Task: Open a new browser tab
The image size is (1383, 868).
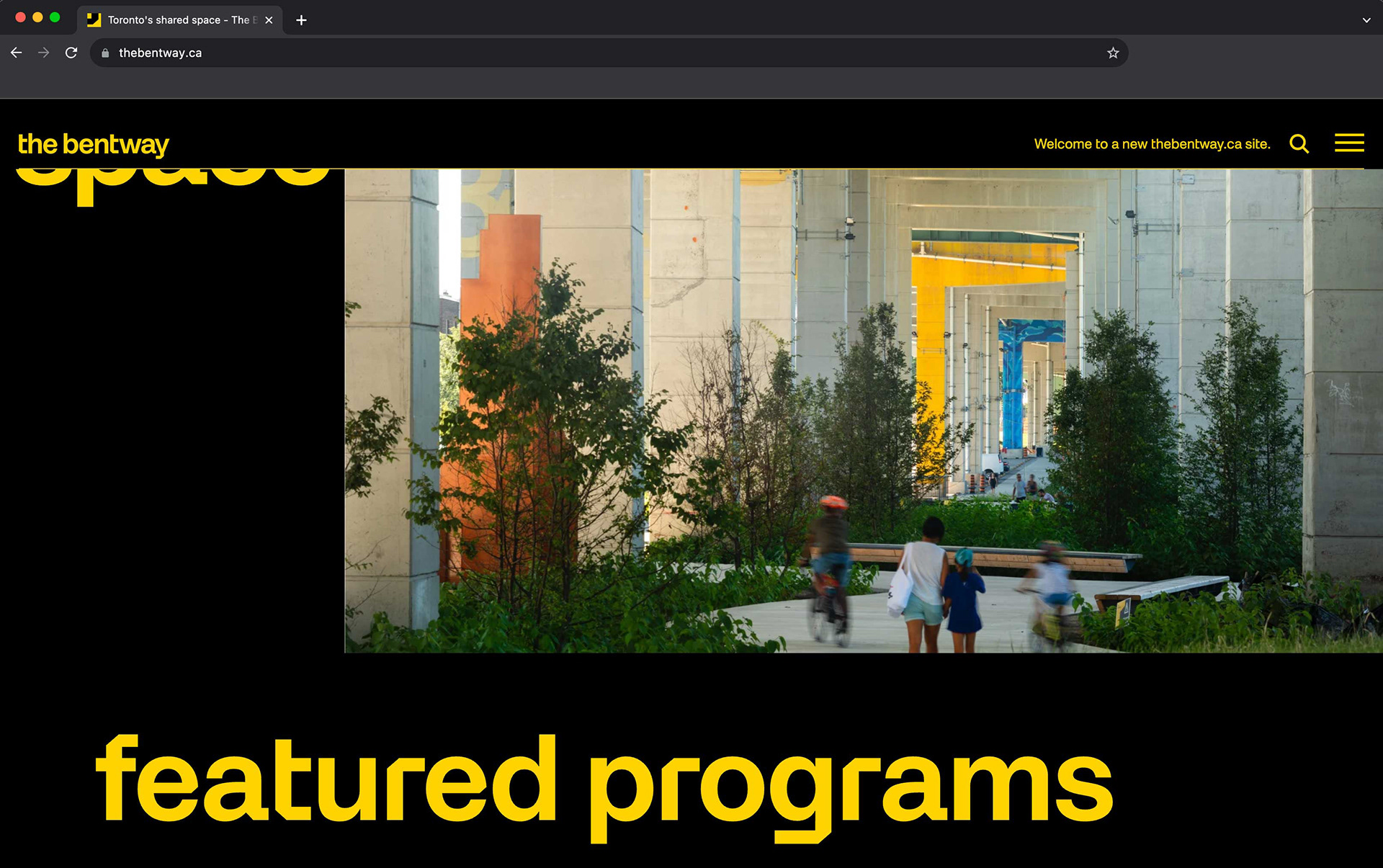Action: (x=301, y=20)
